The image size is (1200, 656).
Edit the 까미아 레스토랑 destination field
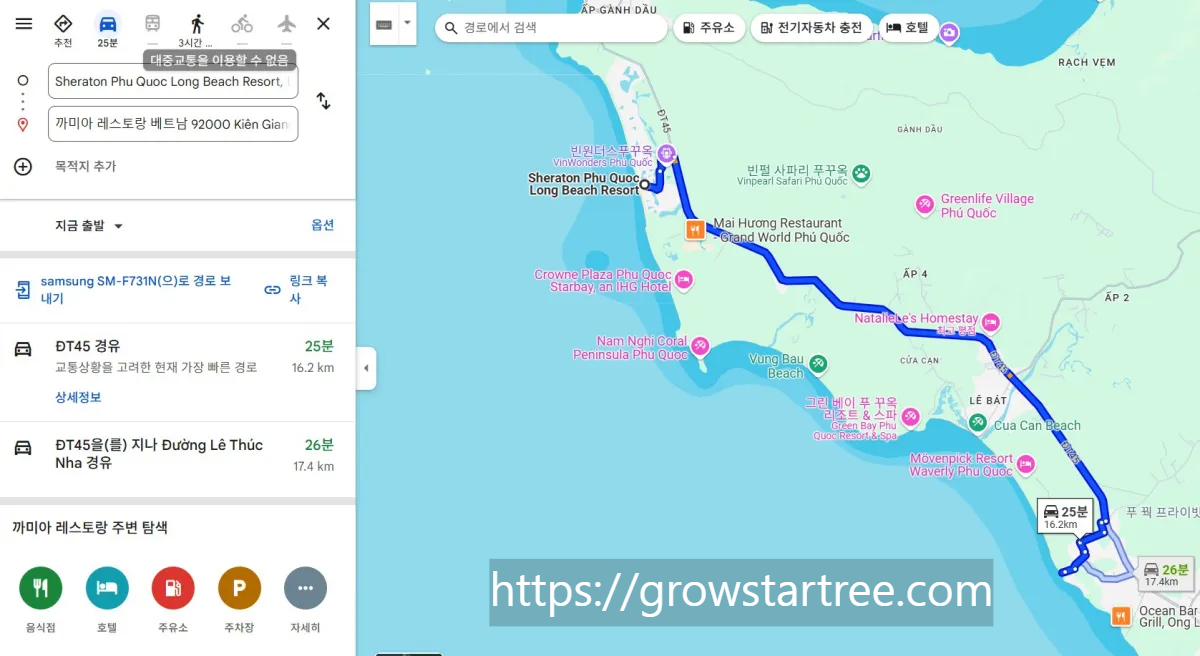pos(173,124)
